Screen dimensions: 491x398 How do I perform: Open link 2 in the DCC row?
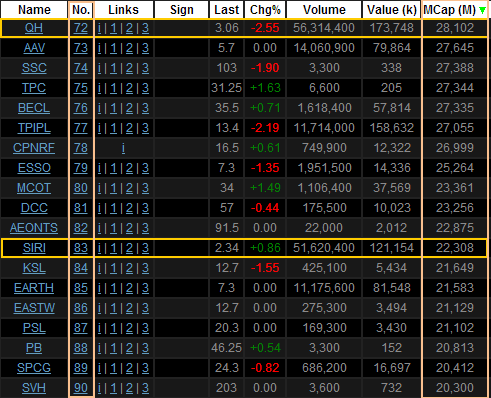coord(129,208)
